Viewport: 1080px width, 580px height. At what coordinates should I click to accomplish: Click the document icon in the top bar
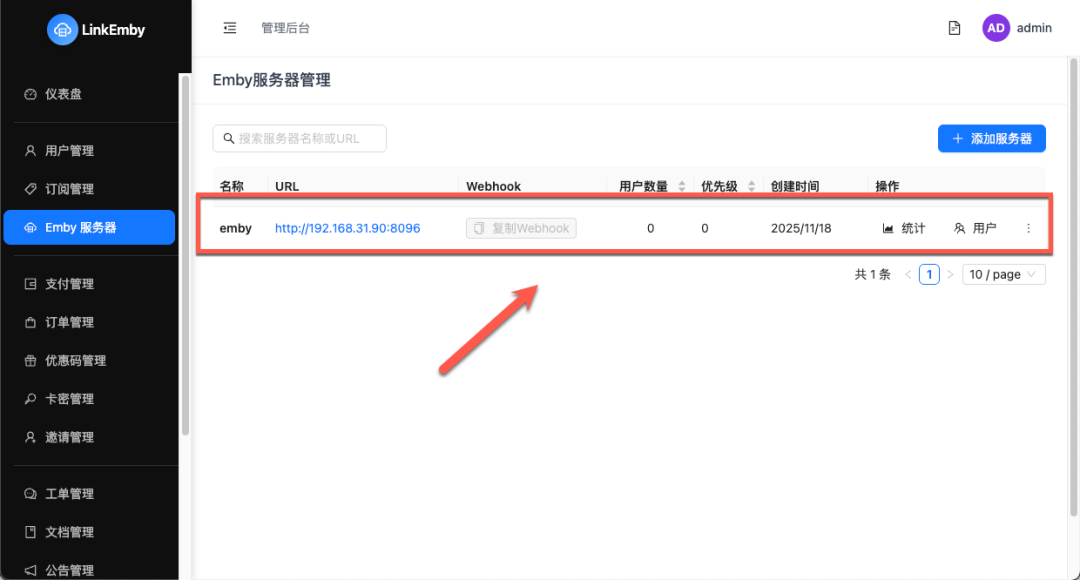[x=953, y=28]
